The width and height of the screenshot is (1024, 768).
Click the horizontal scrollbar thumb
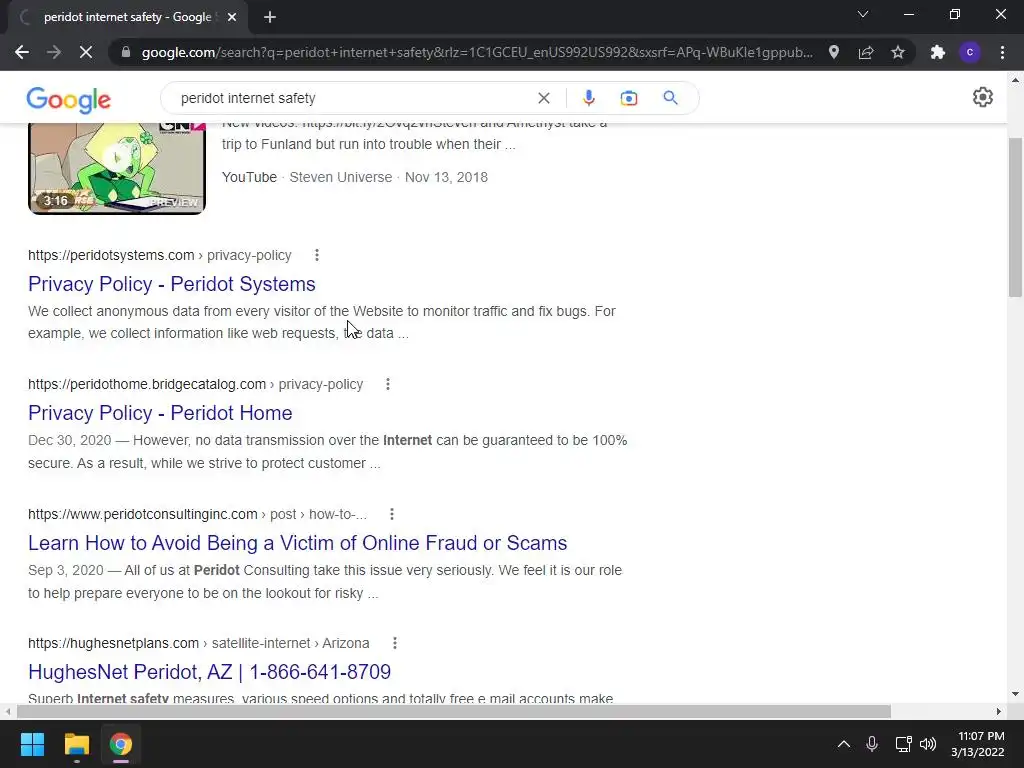pos(454,711)
